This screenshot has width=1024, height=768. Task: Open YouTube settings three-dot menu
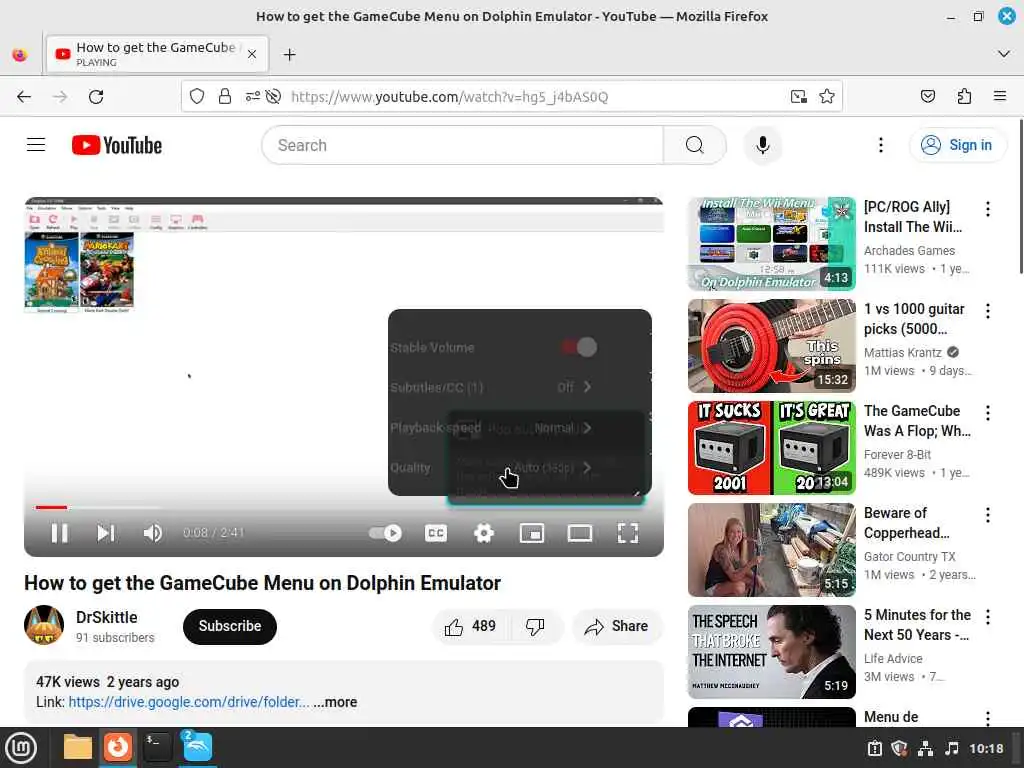(881, 145)
